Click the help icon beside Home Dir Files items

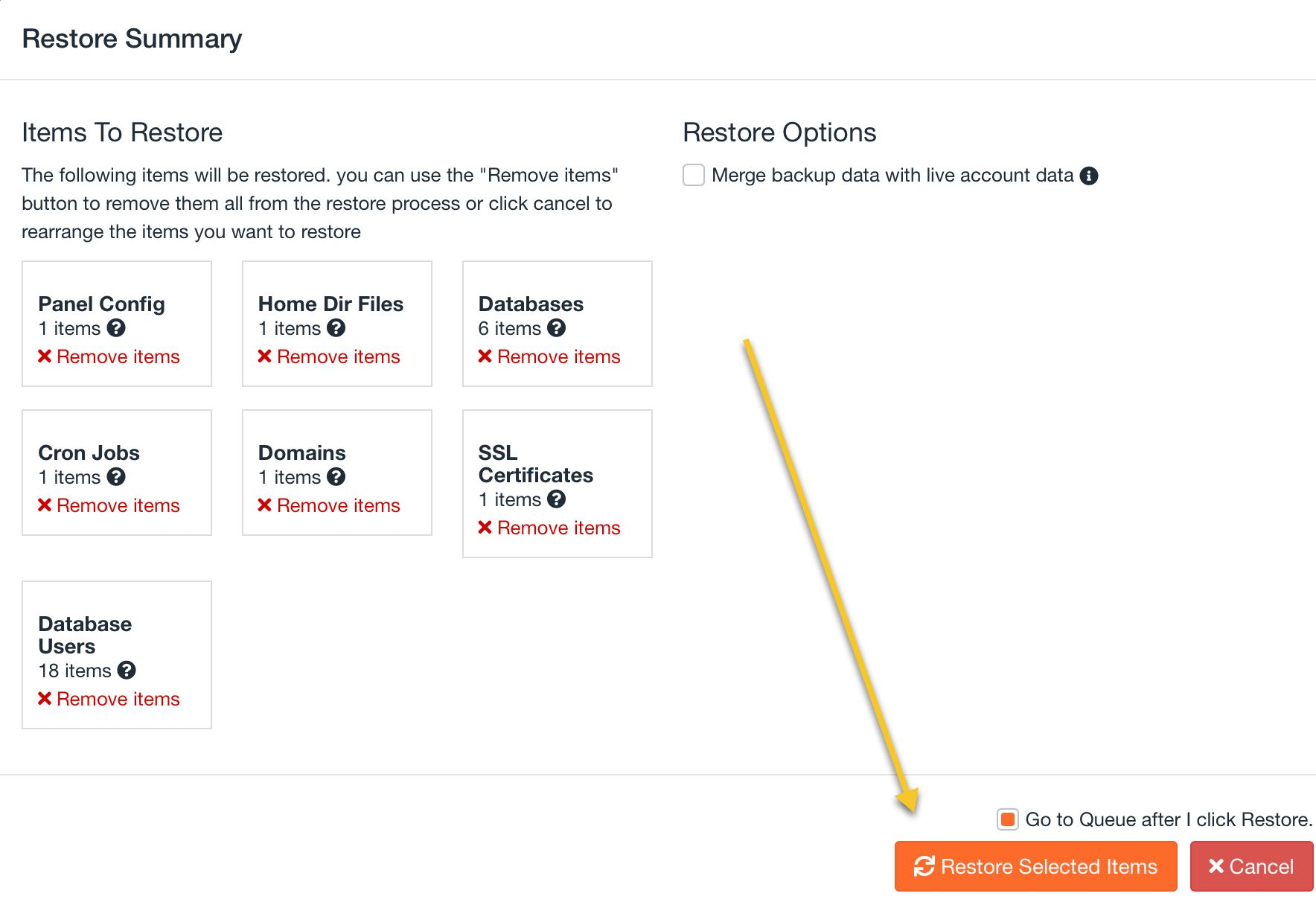tap(336, 328)
